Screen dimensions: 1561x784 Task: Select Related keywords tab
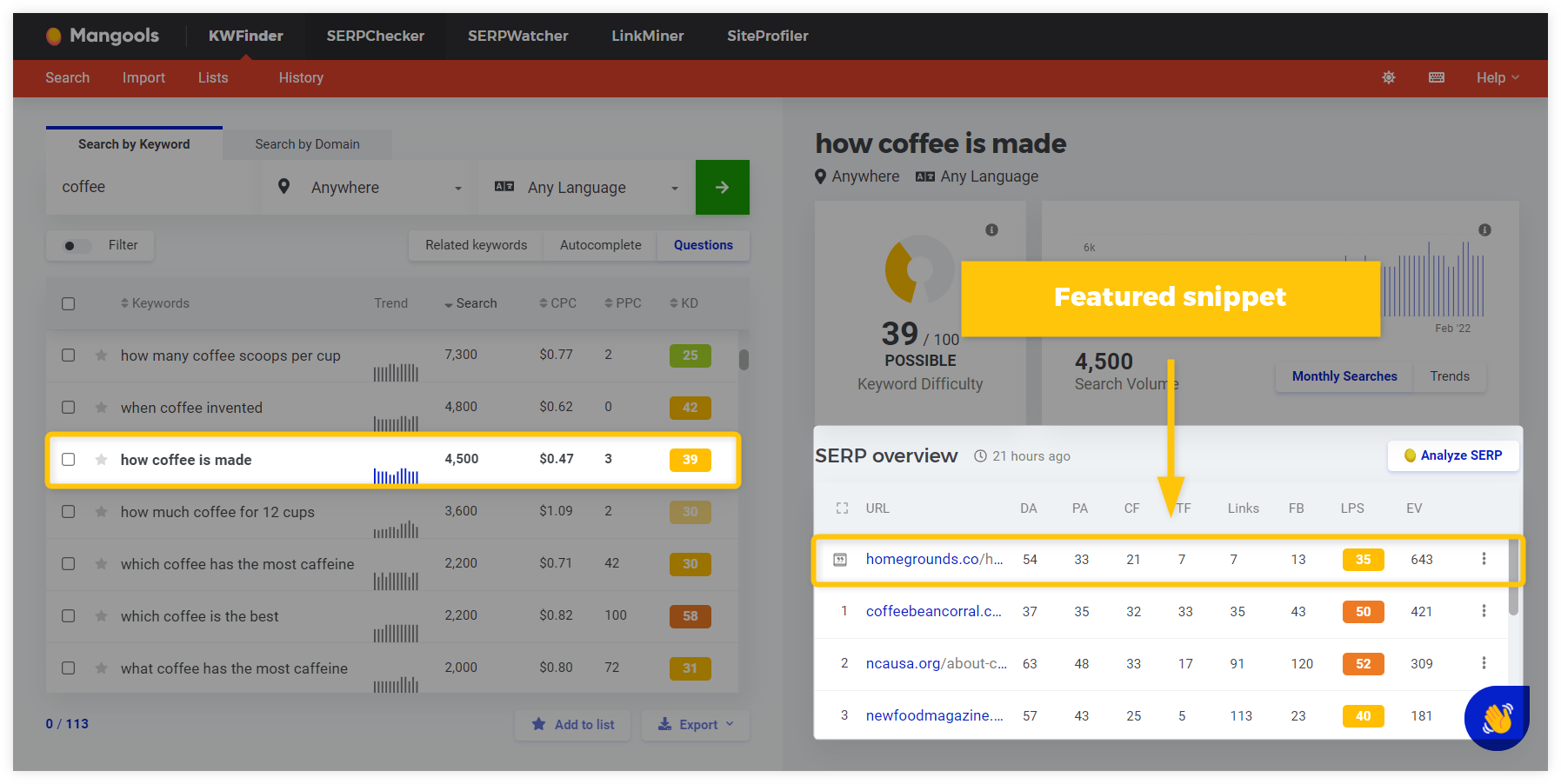point(476,245)
